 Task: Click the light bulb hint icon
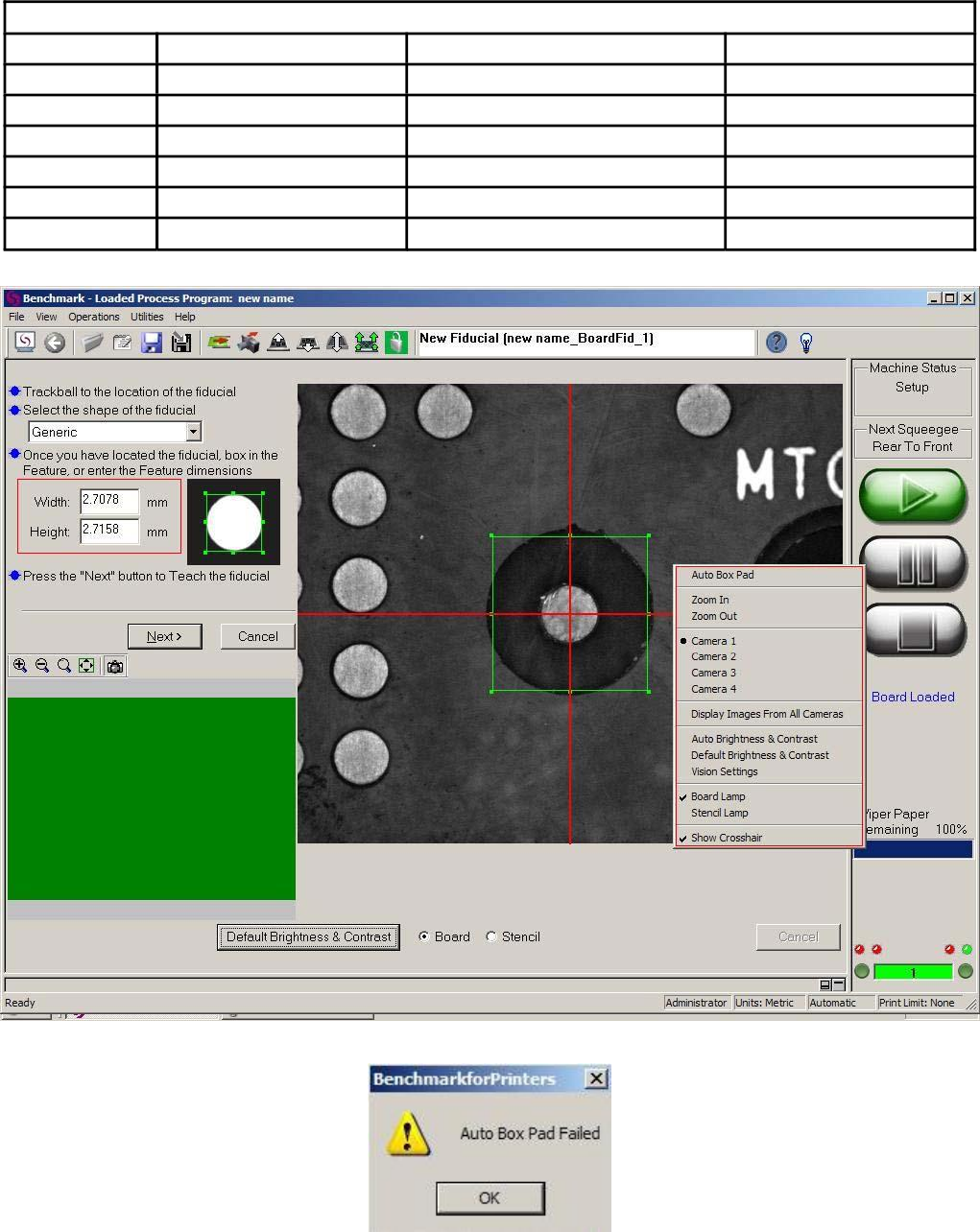[806, 343]
